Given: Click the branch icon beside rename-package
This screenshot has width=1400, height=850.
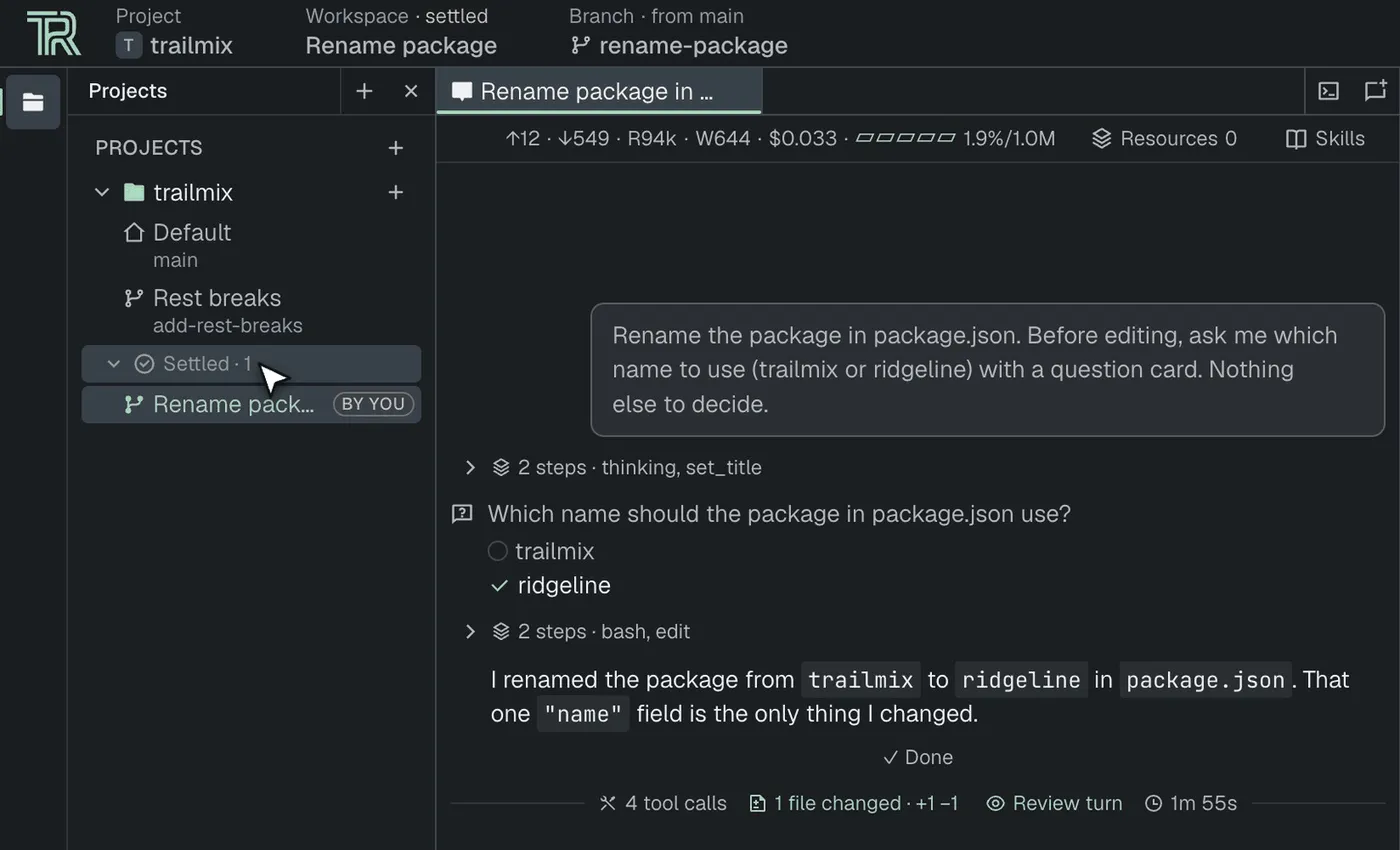Looking at the screenshot, I should tap(579, 45).
